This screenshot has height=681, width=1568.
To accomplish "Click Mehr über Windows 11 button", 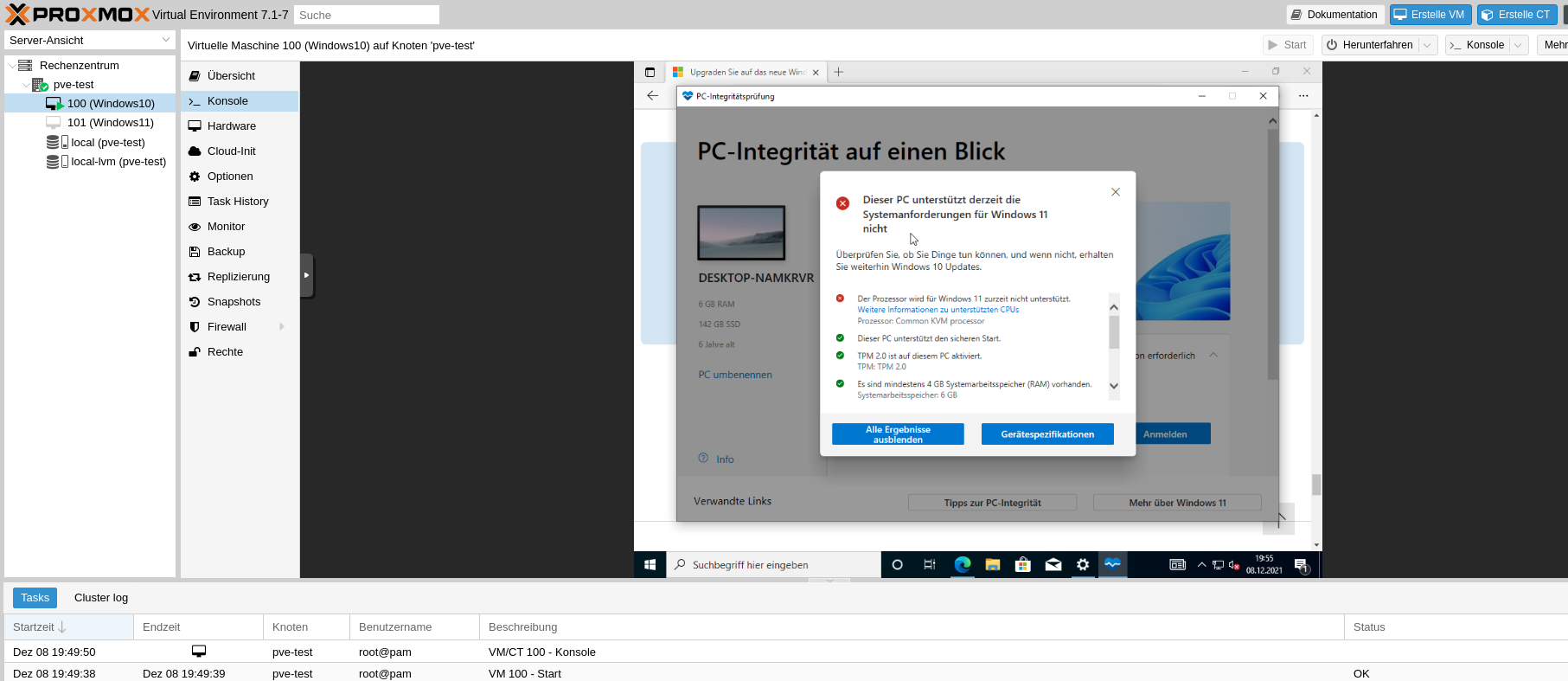I will point(1177,503).
